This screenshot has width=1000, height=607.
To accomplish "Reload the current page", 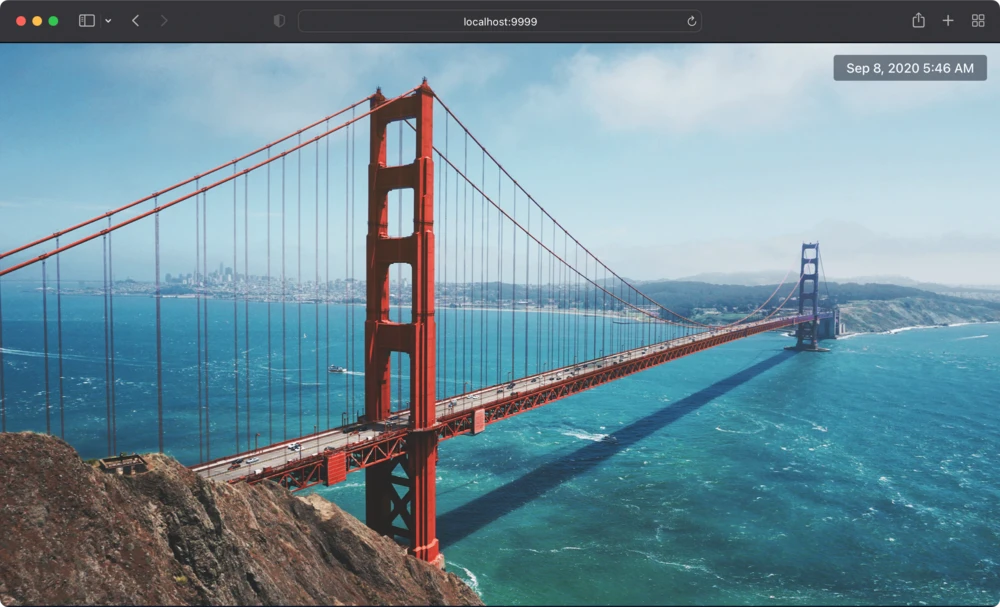I will point(691,21).
